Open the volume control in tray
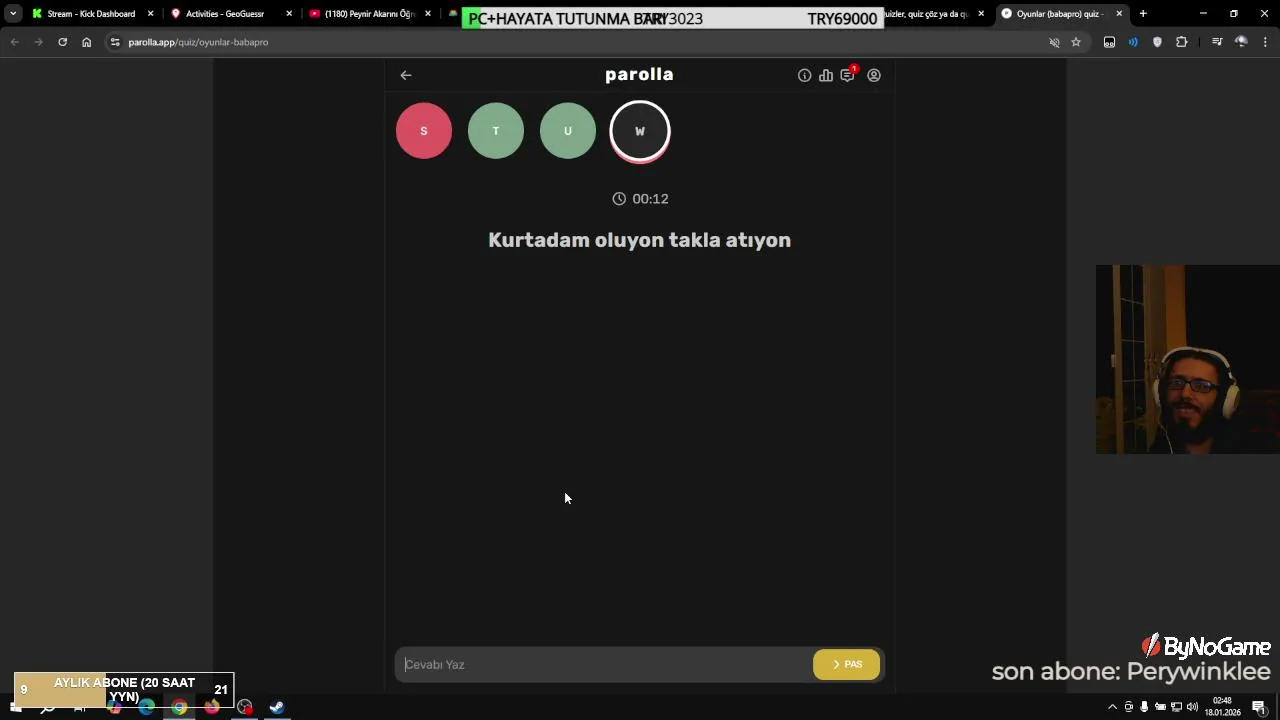The height and width of the screenshot is (720, 1280). pyautogui.click(x=1192, y=707)
